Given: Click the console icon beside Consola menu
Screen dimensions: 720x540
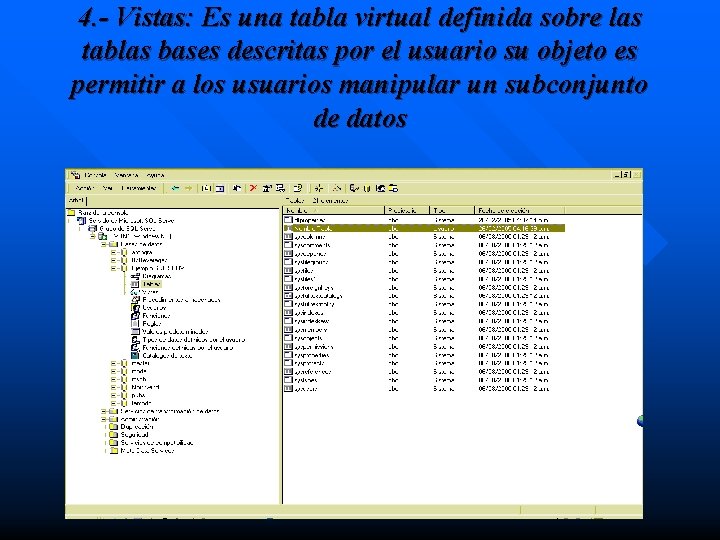Looking at the screenshot, I should 76,175.
